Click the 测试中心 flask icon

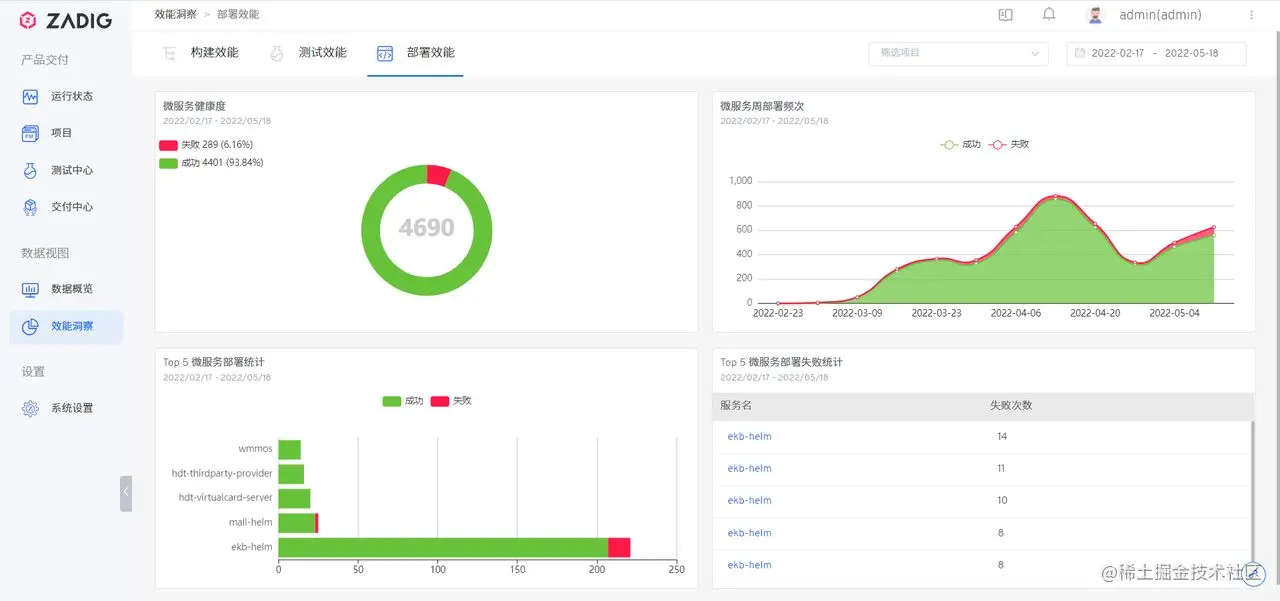coord(30,170)
